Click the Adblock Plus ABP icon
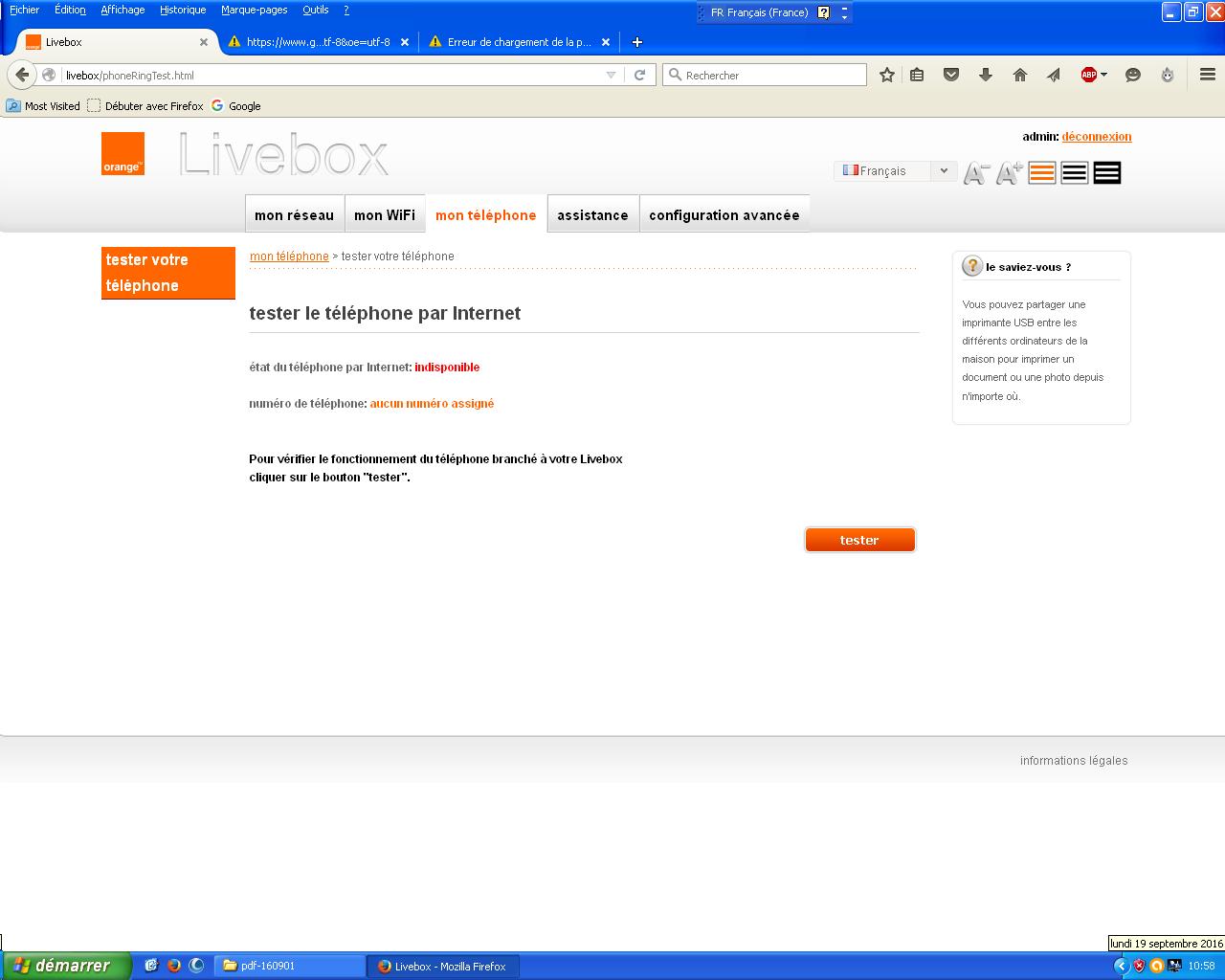 [1088, 75]
